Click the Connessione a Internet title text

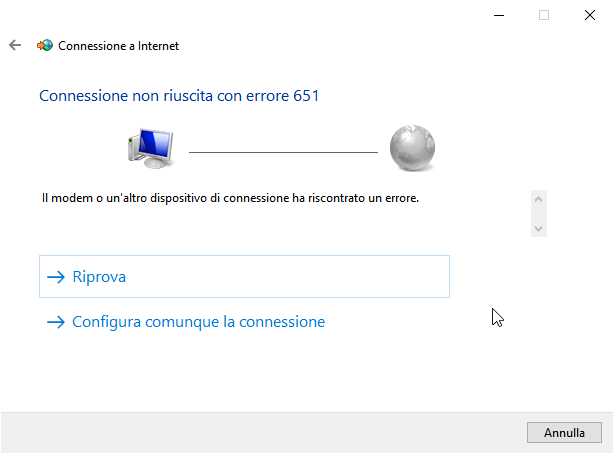click(119, 46)
